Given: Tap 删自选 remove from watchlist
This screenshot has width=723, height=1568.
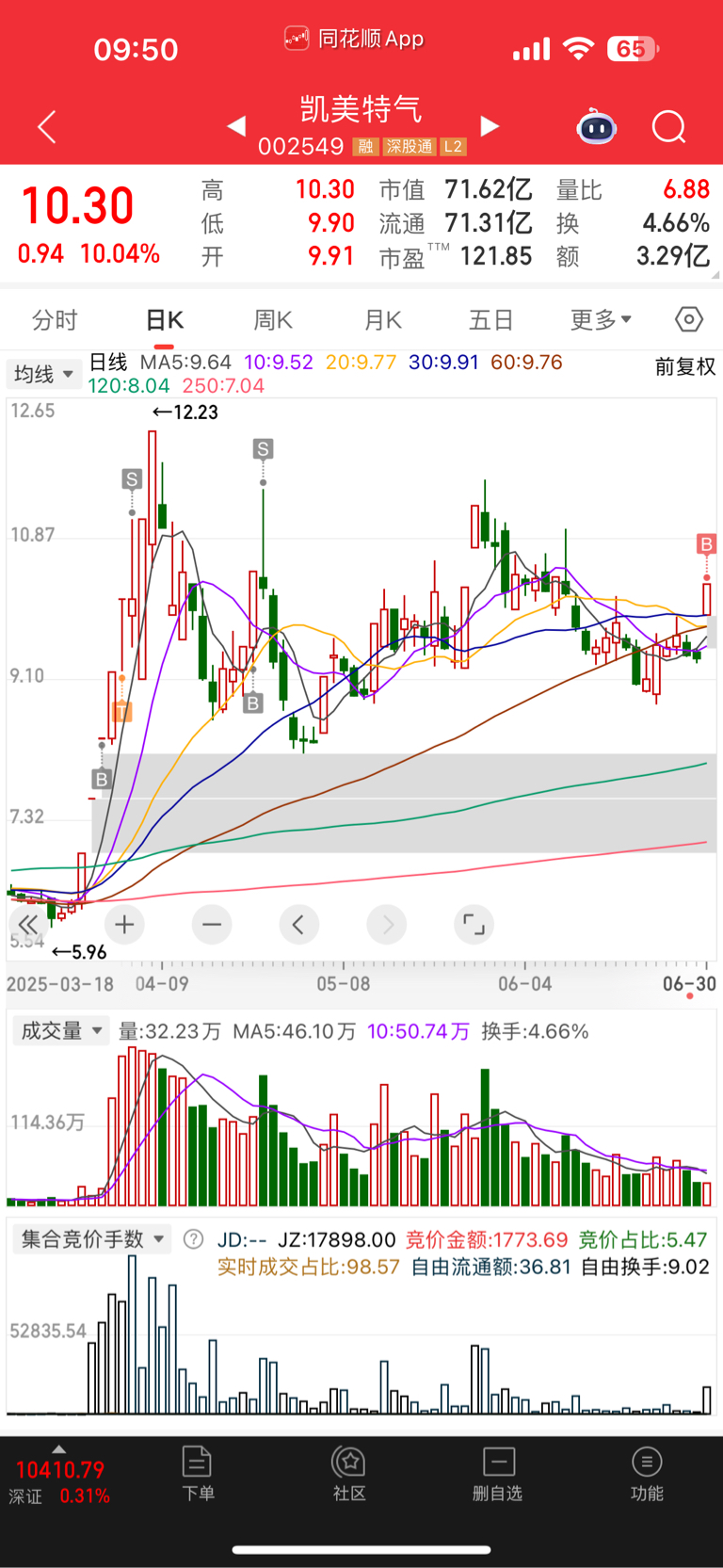Looking at the screenshot, I should coord(497,1474).
